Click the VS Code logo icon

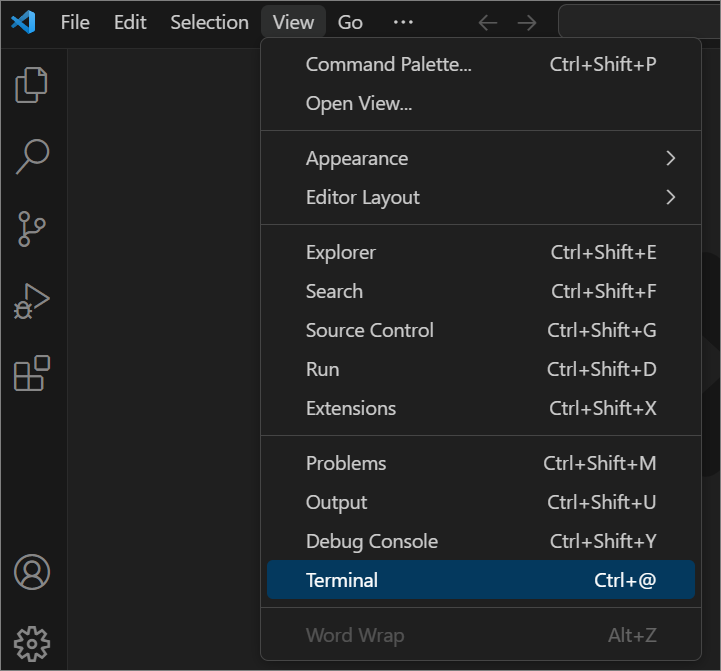pos(23,22)
